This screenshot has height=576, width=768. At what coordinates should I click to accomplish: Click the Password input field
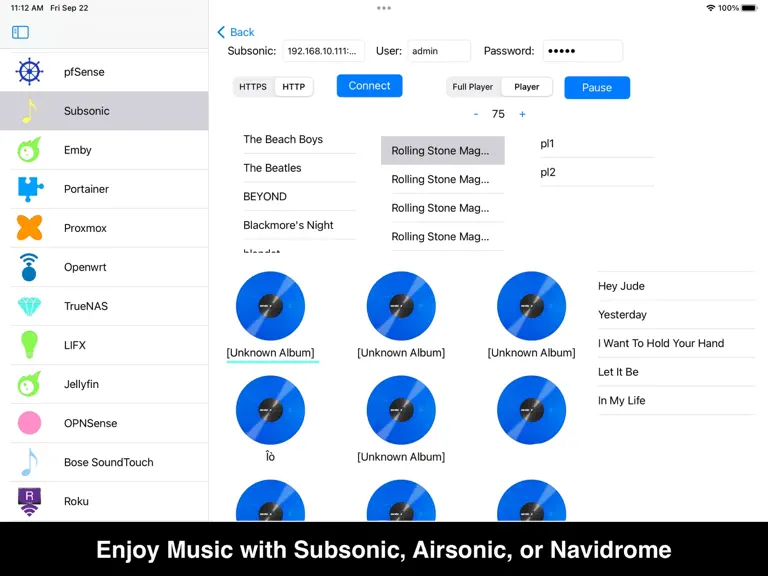[582, 51]
